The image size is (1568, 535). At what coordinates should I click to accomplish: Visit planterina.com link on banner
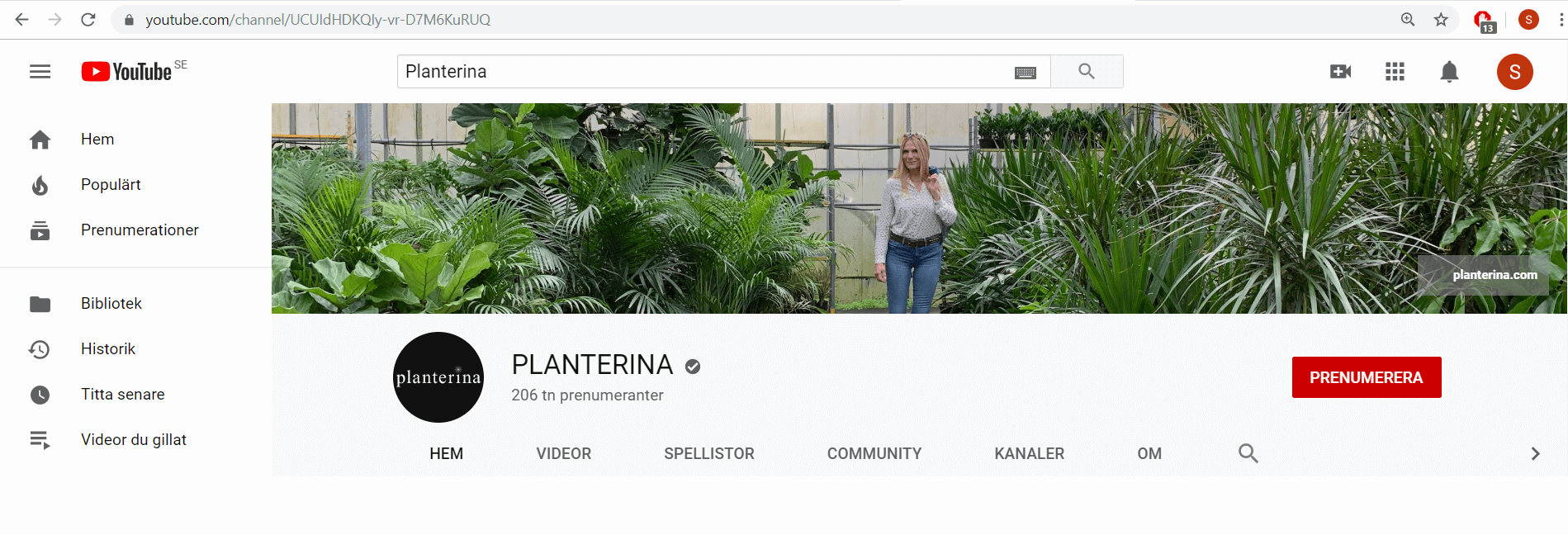pos(1495,275)
